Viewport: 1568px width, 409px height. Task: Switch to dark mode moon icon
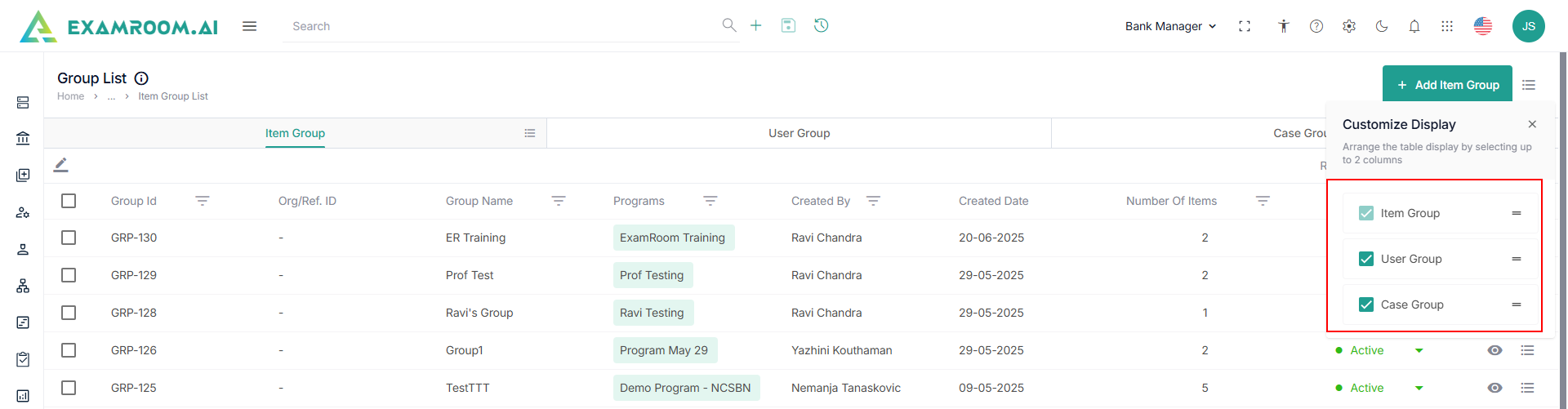tap(1382, 26)
